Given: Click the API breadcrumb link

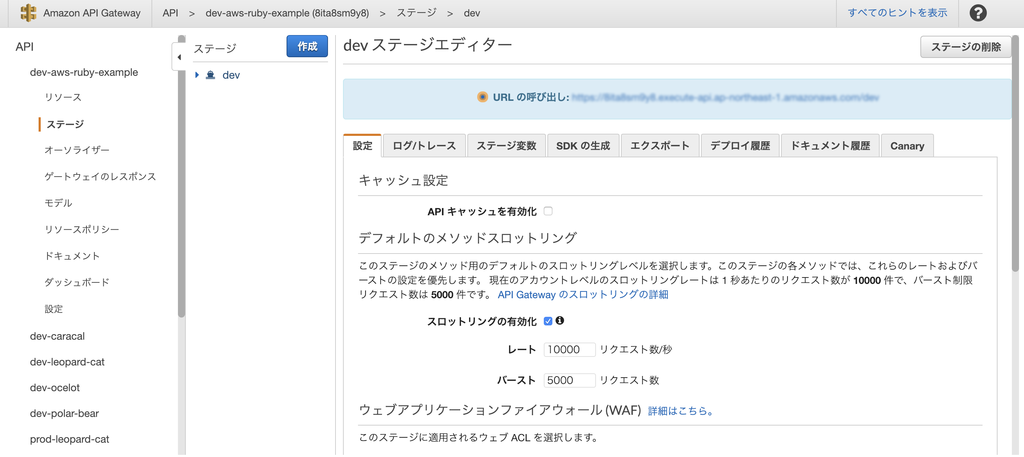Looking at the screenshot, I should [x=170, y=13].
